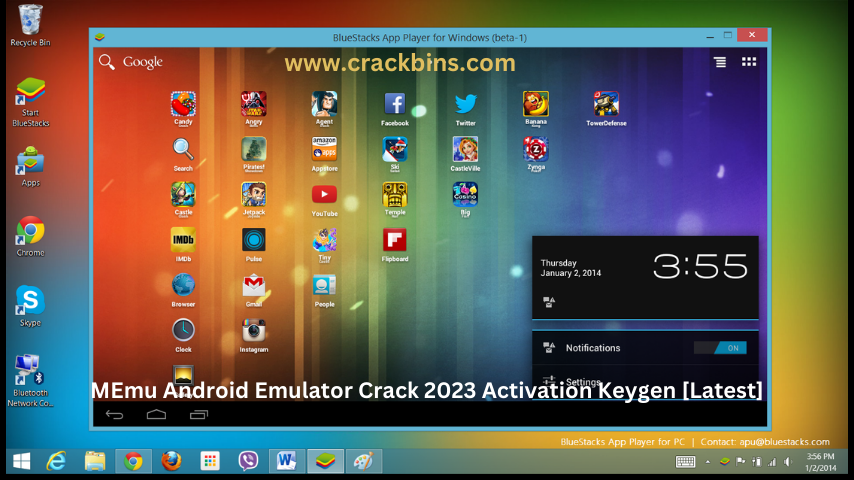Launch the TowerDefense game
This screenshot has height=480, width=854.
coord(606,105)
